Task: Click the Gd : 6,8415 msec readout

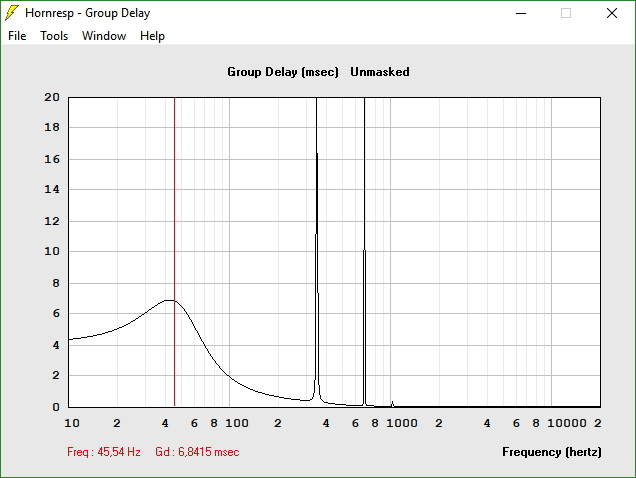Action: [197, 452]
